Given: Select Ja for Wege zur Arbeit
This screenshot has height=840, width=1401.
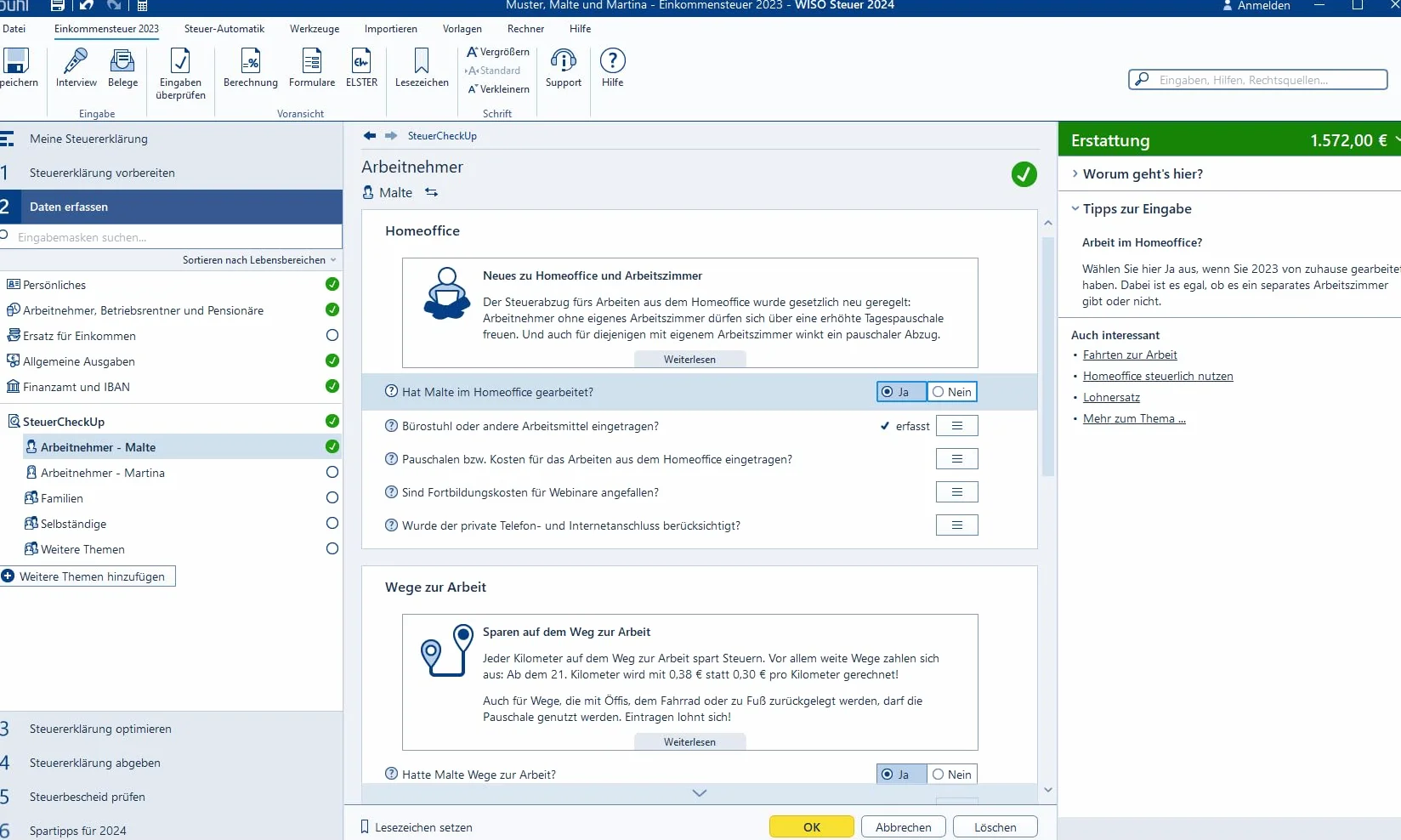Looking at the screenshot, I should tap(902, 775).
